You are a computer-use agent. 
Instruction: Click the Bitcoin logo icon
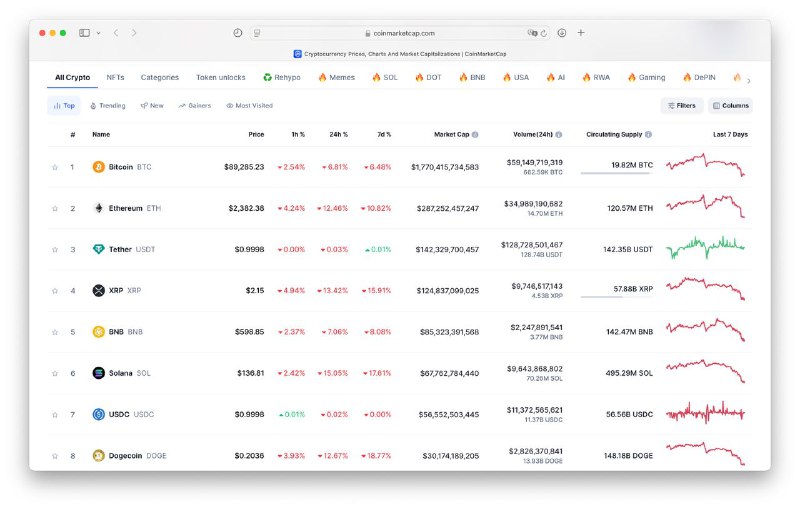(x=98, y=167)
